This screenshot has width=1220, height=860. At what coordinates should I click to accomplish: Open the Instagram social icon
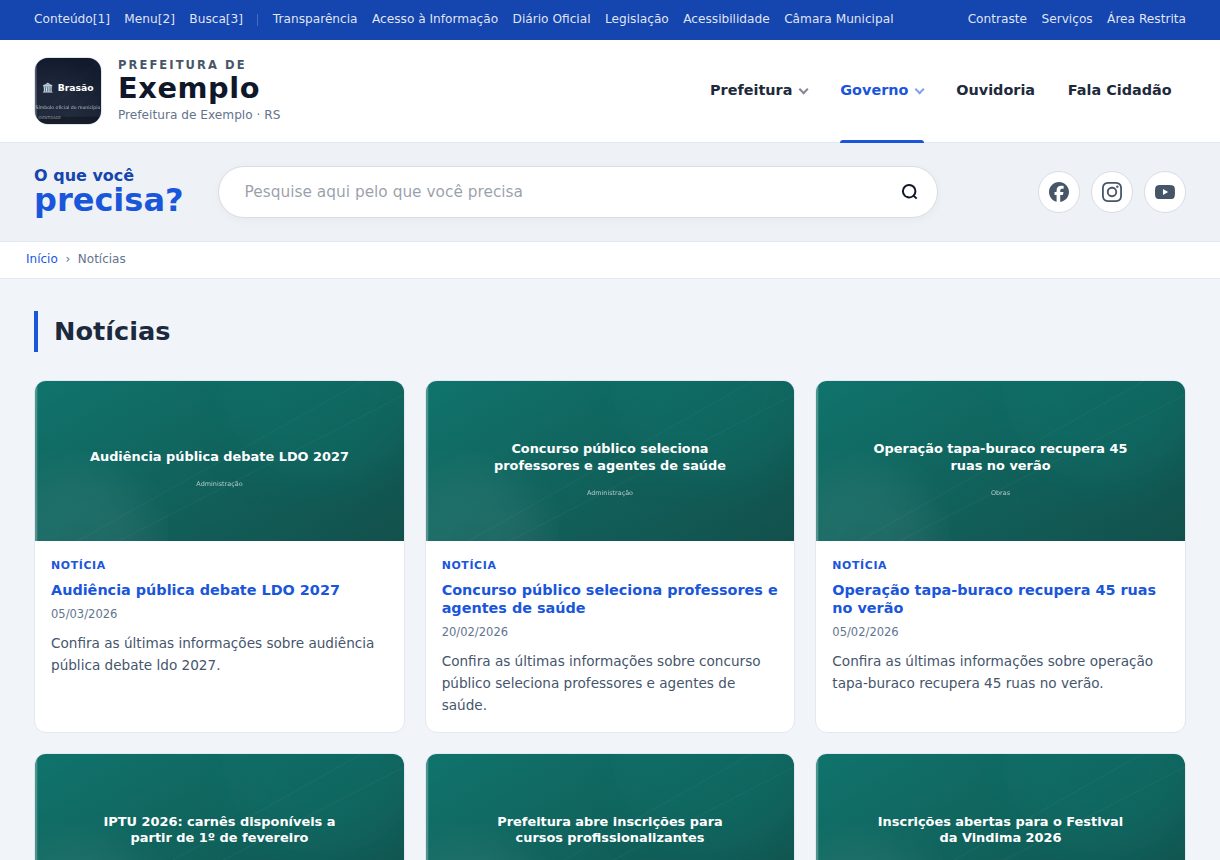coord(1112,192)
